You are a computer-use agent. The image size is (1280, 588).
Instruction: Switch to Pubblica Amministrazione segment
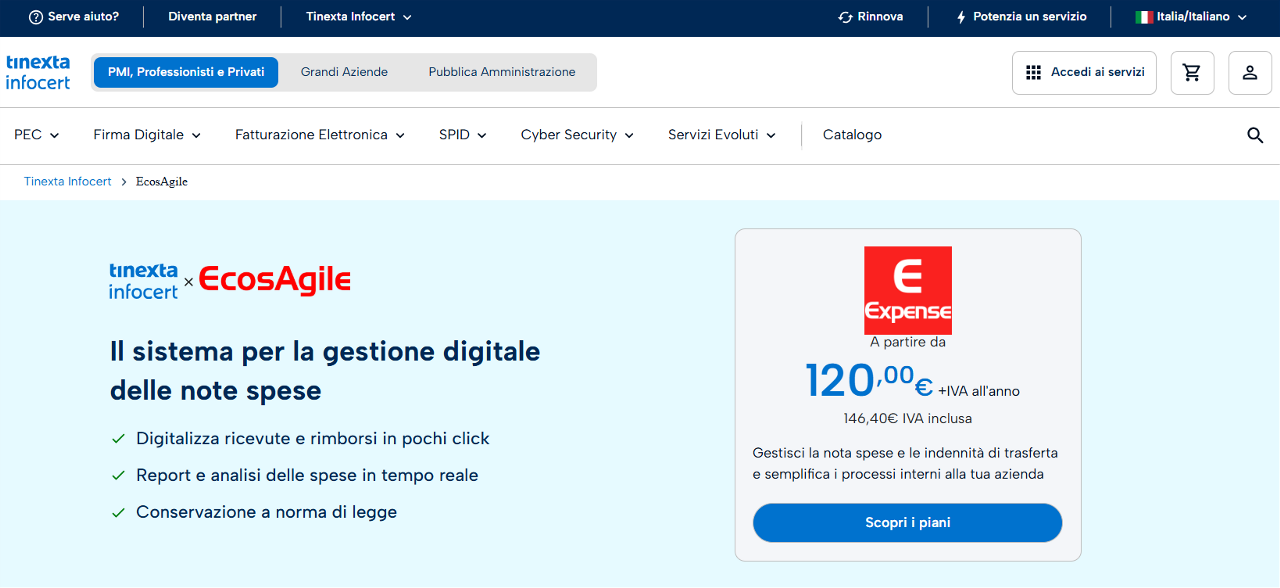502,72
